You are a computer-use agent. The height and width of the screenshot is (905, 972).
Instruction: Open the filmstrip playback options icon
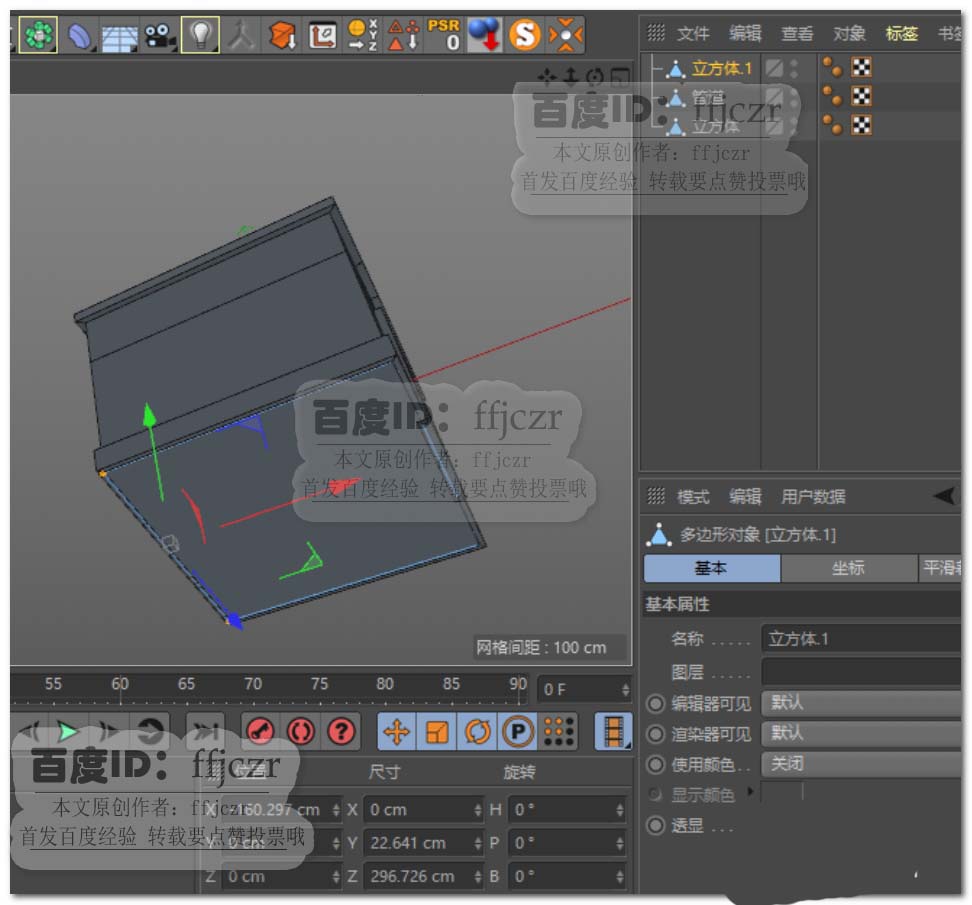(612, 732)
